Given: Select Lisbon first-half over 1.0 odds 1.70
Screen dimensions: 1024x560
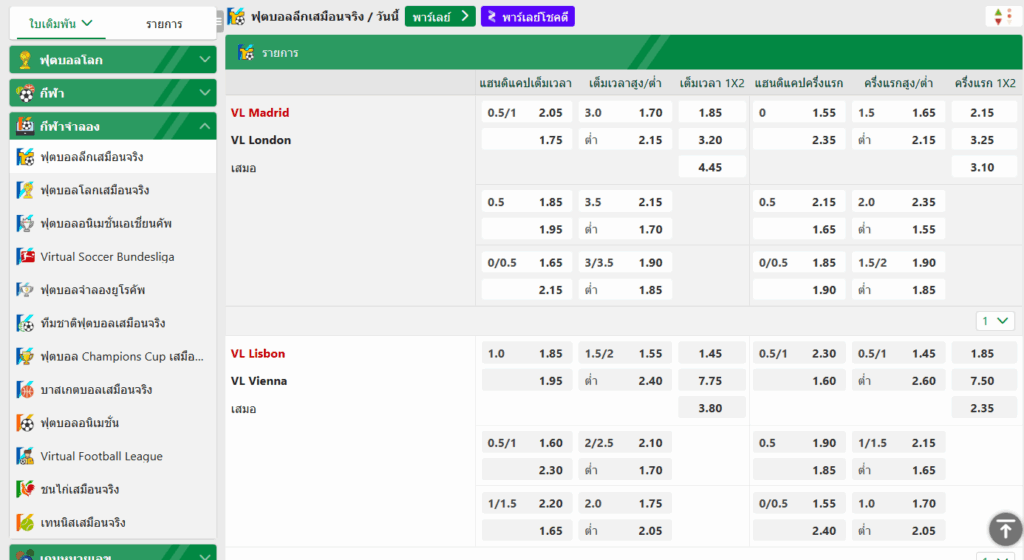Looking at the screenshot, I should (x=898, y=503).
